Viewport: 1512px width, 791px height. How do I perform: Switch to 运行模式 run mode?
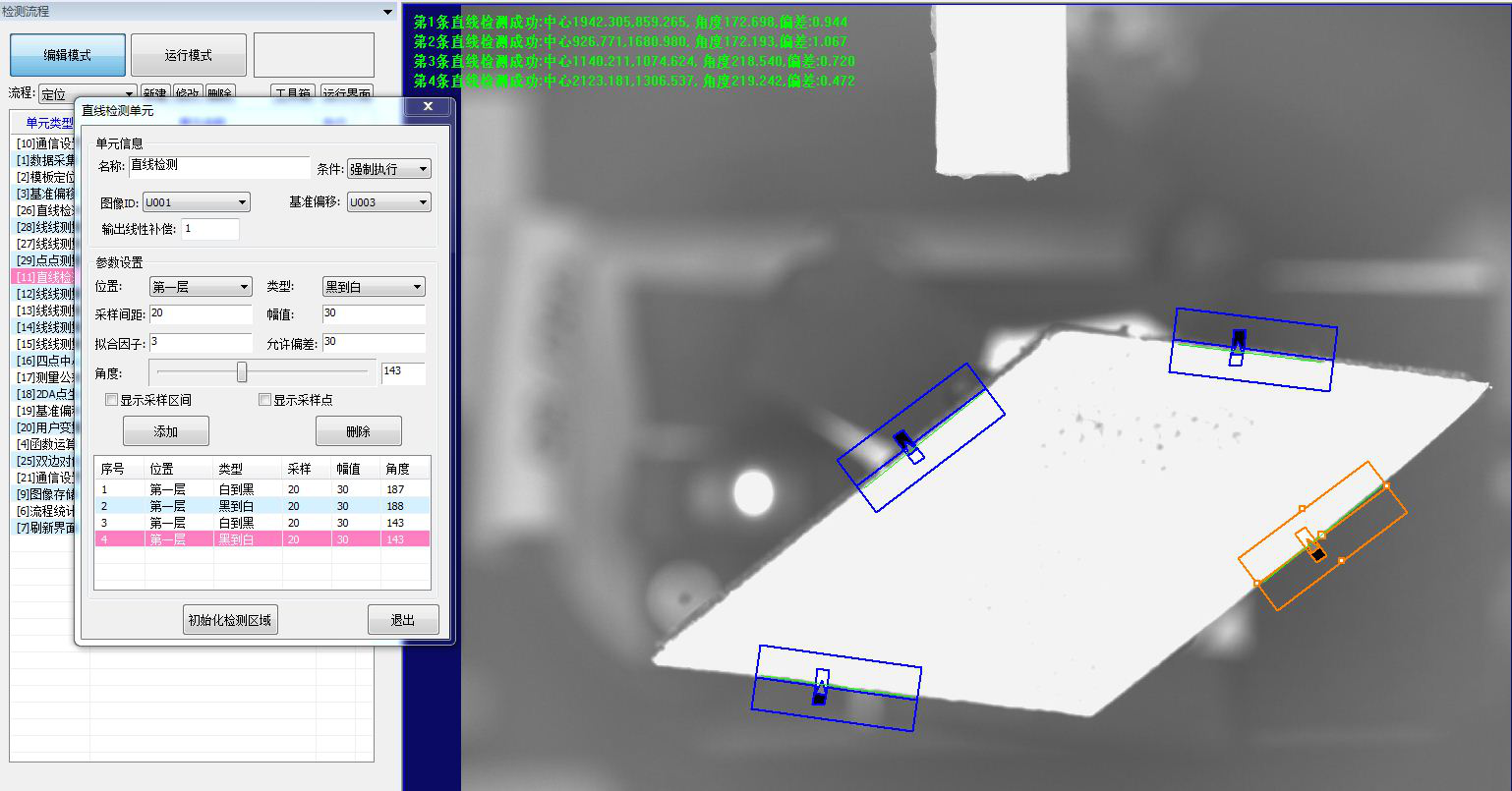[189, 55]
